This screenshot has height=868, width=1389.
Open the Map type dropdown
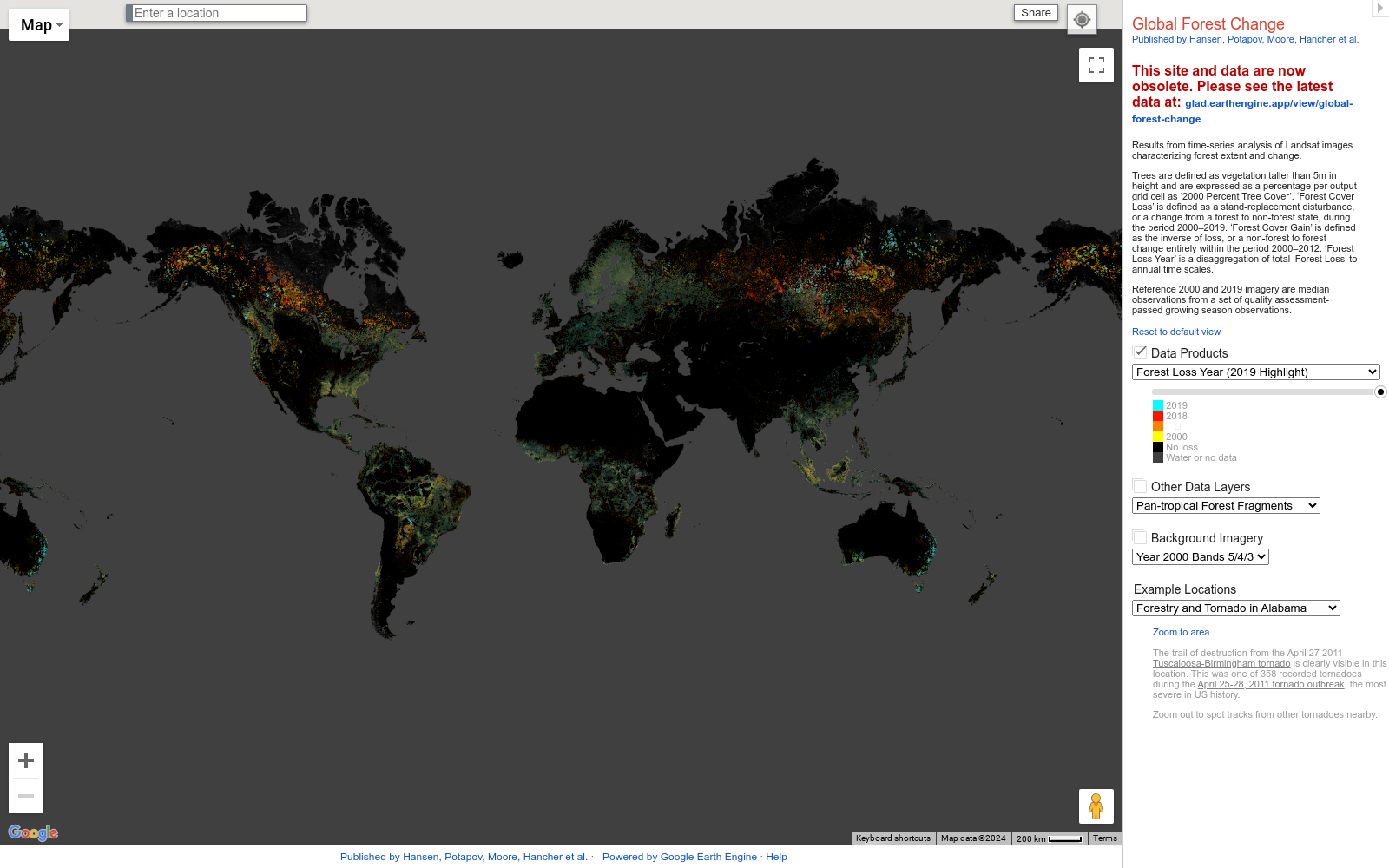pyautogui.click(x=39, y=25)
